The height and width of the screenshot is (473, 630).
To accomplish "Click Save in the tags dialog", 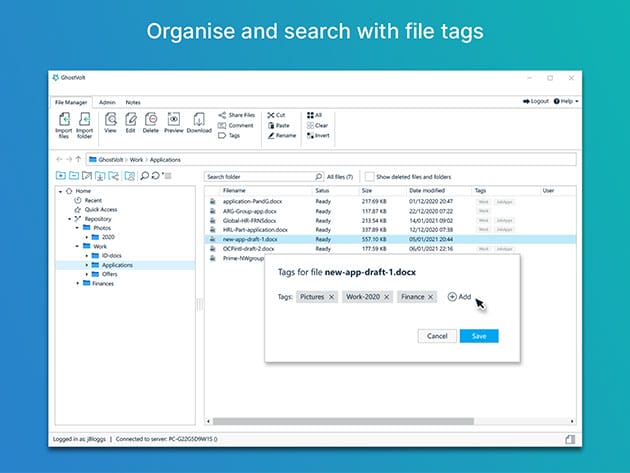I will click(479, 336).
